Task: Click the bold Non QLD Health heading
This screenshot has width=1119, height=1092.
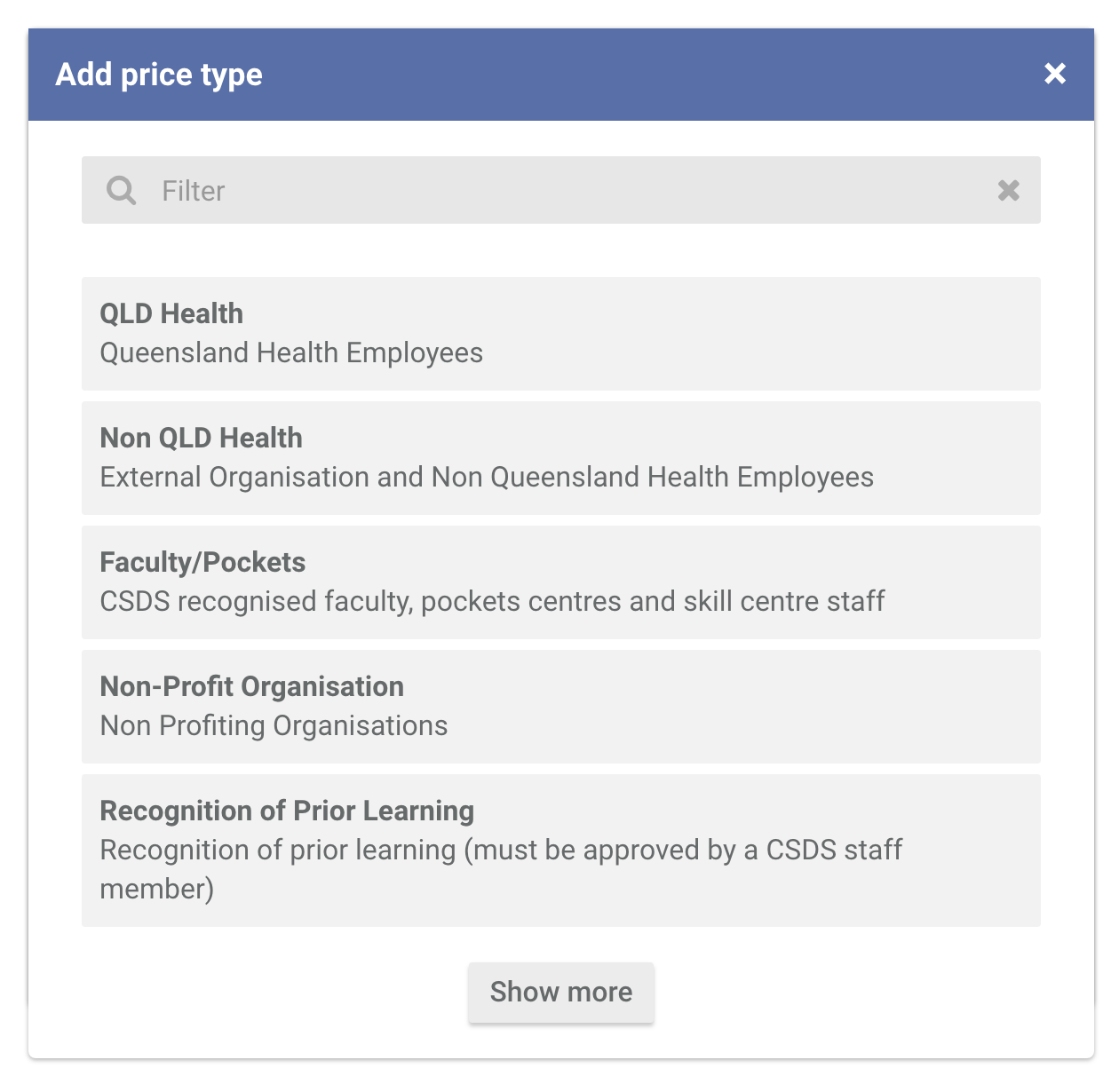Action: 202,438
